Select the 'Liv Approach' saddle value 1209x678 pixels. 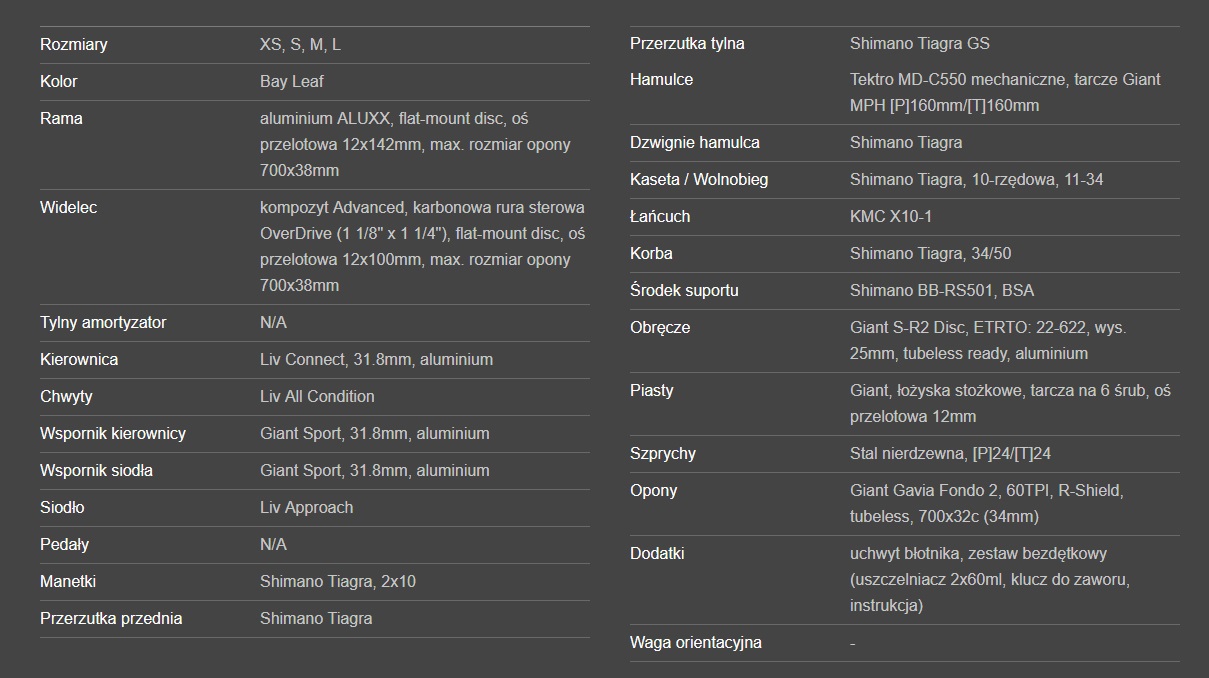(x=306, y=507)
